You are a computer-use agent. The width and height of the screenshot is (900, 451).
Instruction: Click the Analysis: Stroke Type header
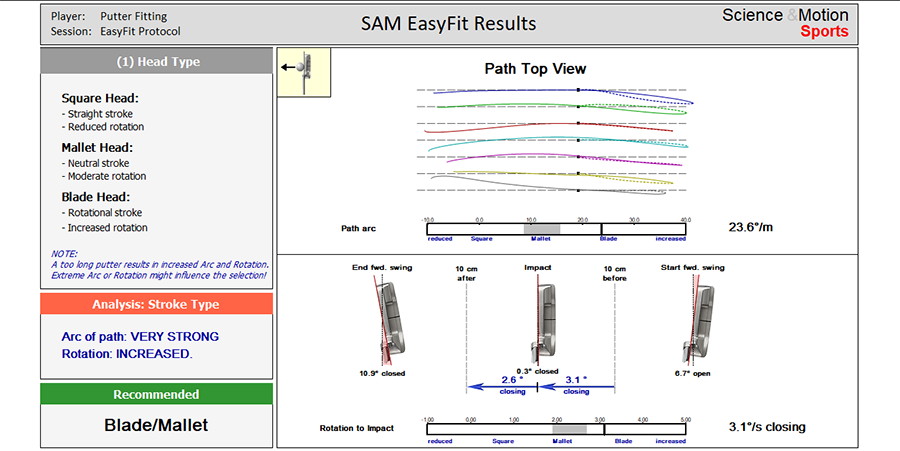coord(157,304)
